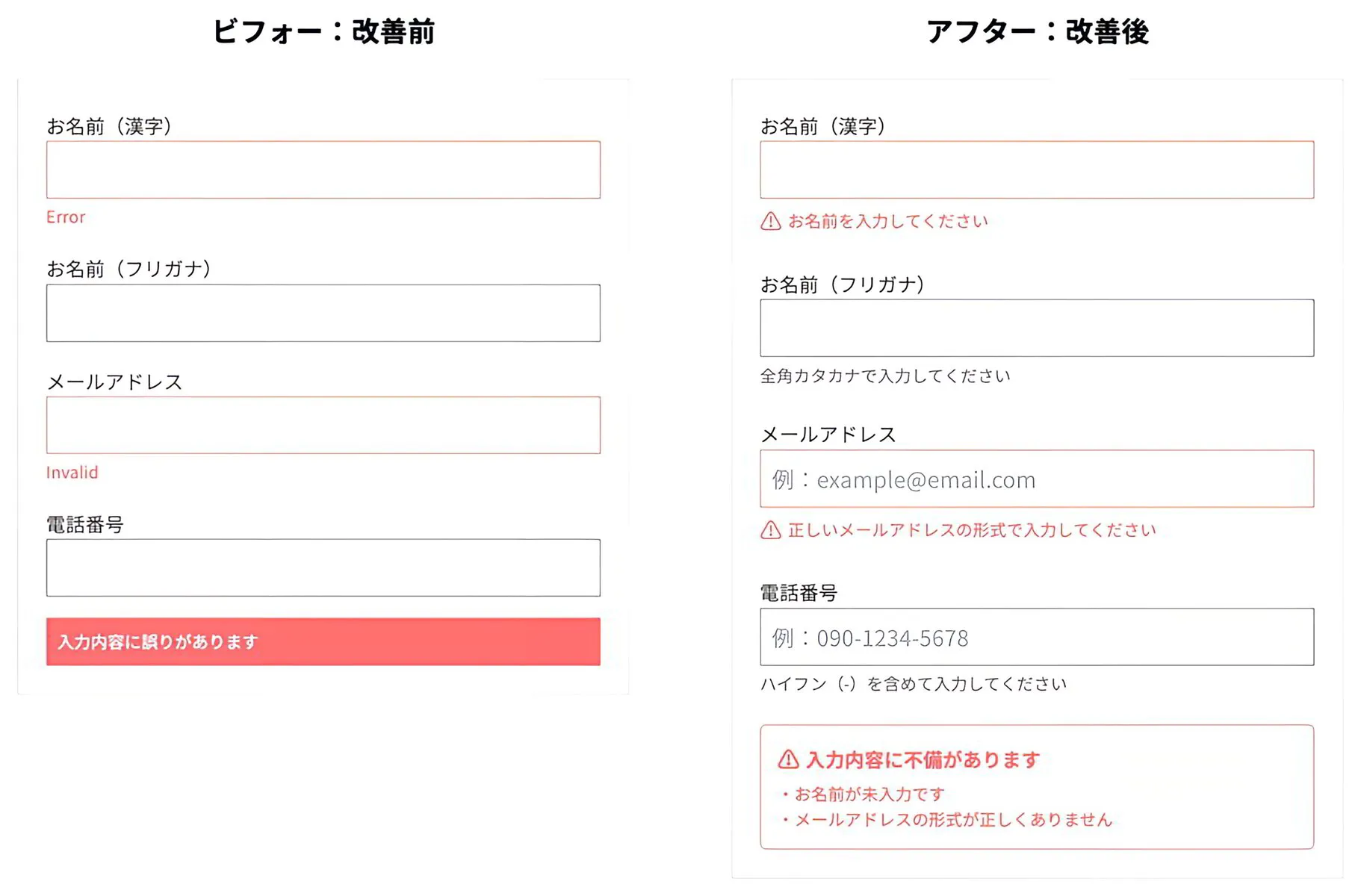
Task: Click the red Invalid message text
Action: click(x=72, y=473)
